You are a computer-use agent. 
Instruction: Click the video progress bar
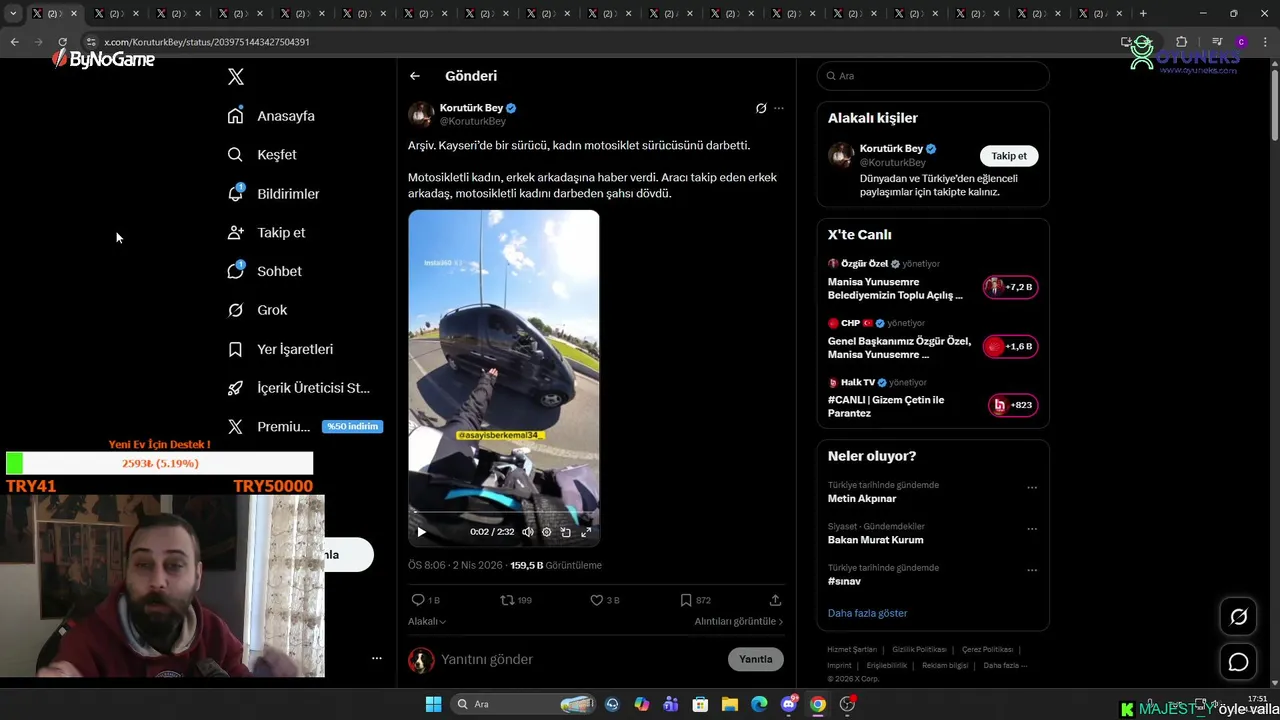504,513
